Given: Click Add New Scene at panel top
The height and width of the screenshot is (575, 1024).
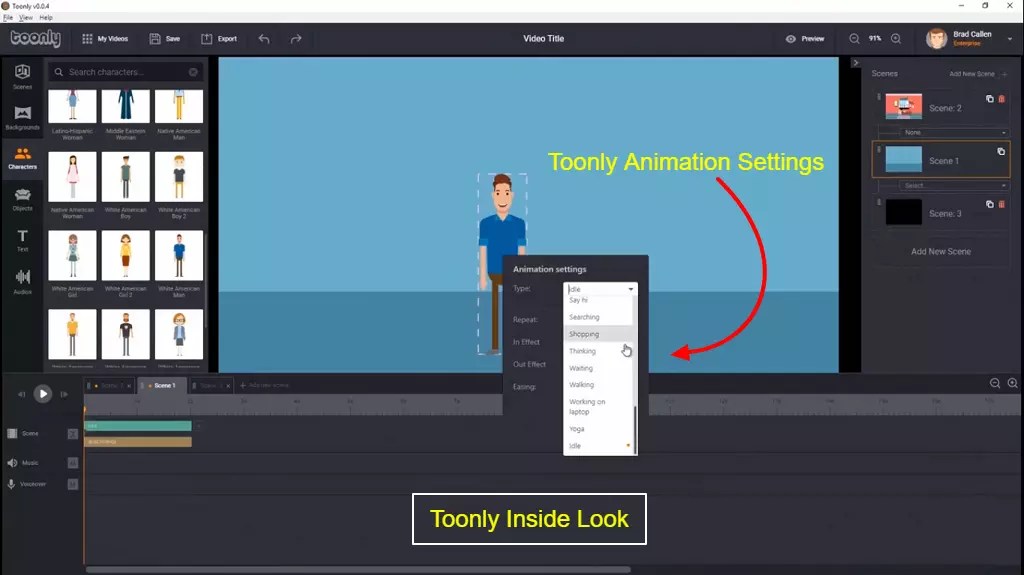Looking at the screenshot, I should [978, 74].
